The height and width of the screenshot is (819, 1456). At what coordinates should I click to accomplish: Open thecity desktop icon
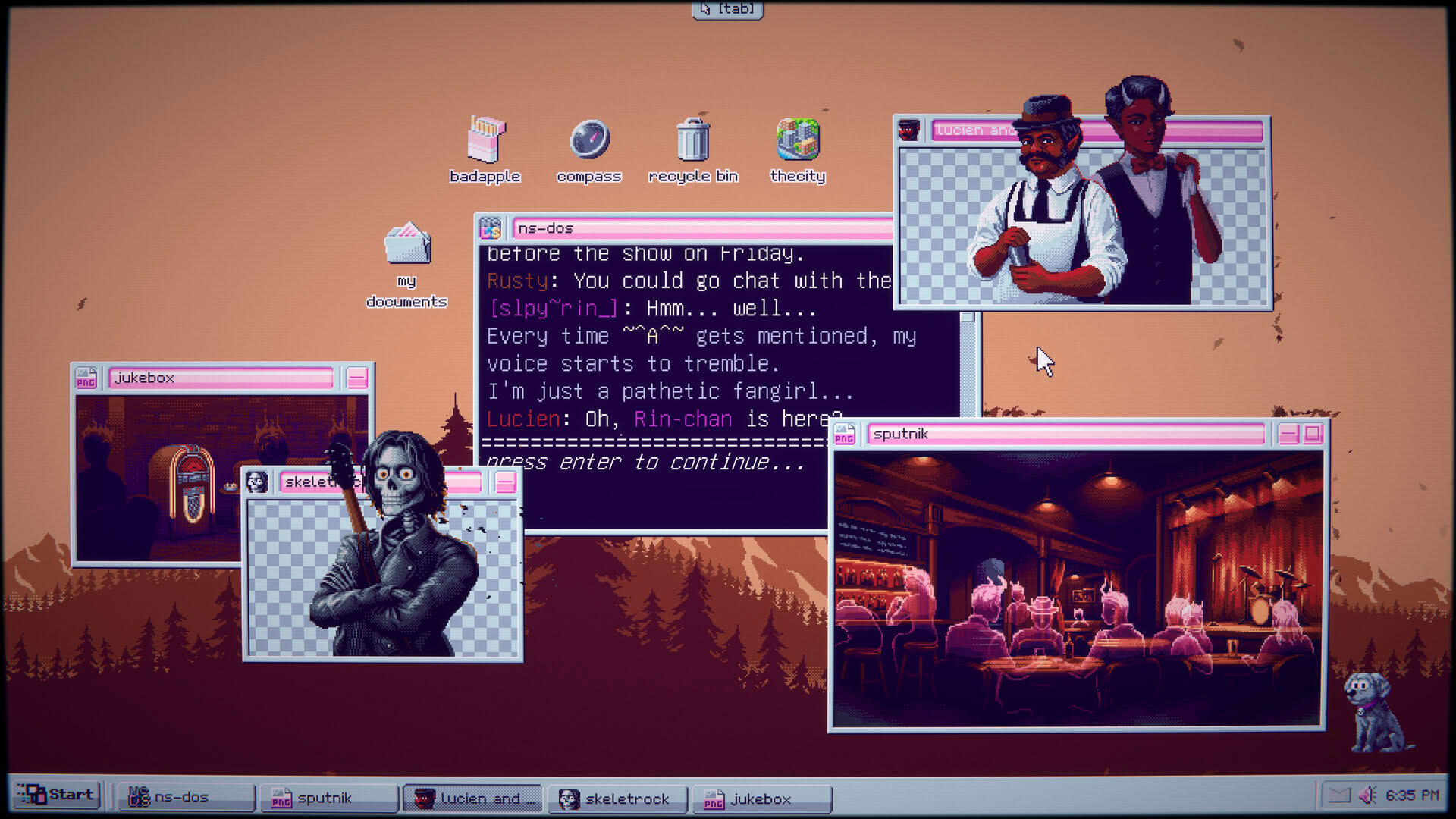point(797,149)
